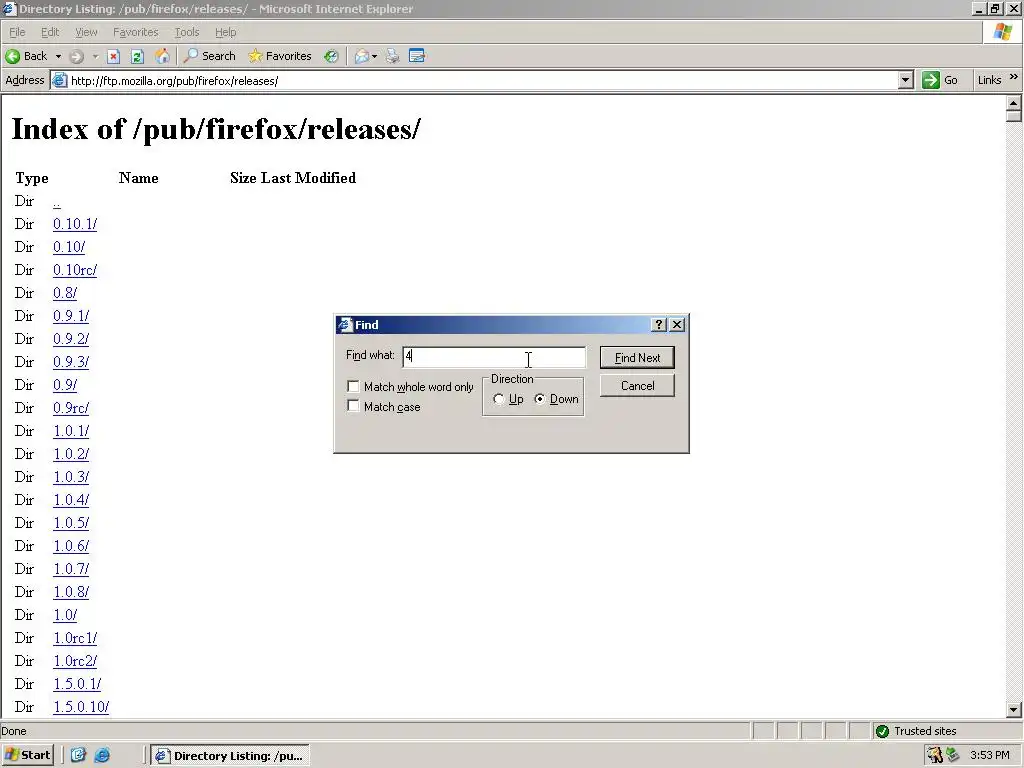Open the 1.5.0.10/ directory link
Viewport: 1024px width, 768px height.
pyautogui.click(x=81, y=707)
